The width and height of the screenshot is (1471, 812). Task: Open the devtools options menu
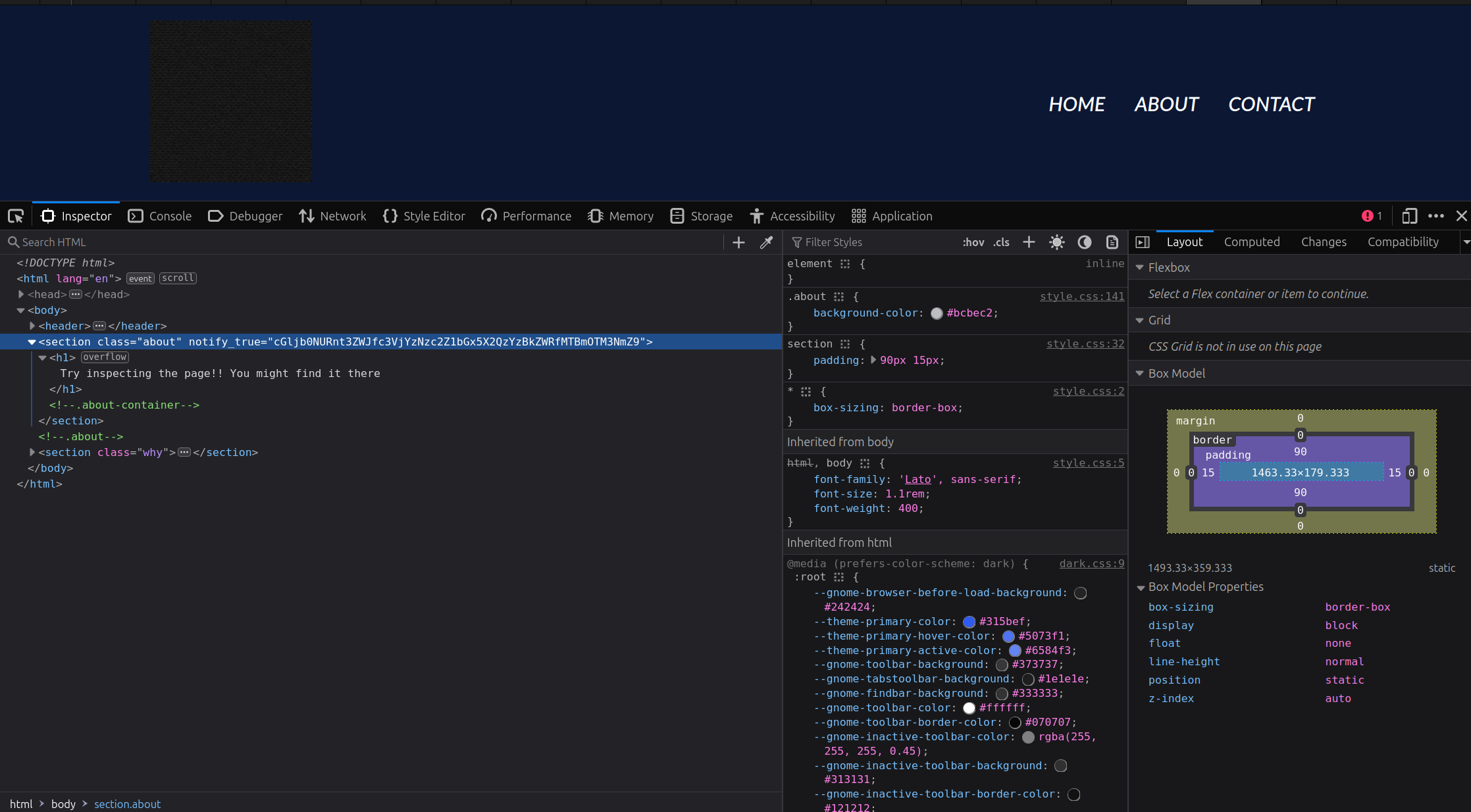1436,216
